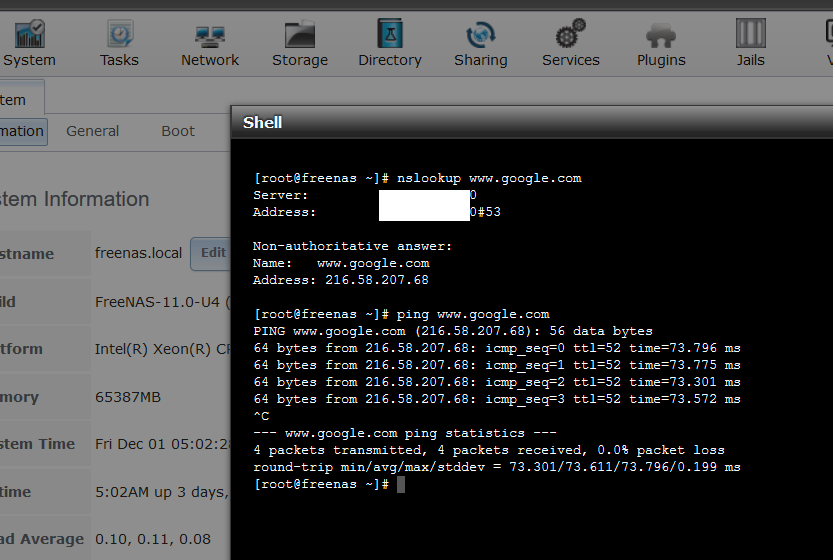Click the nslookup www.google.com command line
Screen dimensions: 835x560
click(418, 178)
